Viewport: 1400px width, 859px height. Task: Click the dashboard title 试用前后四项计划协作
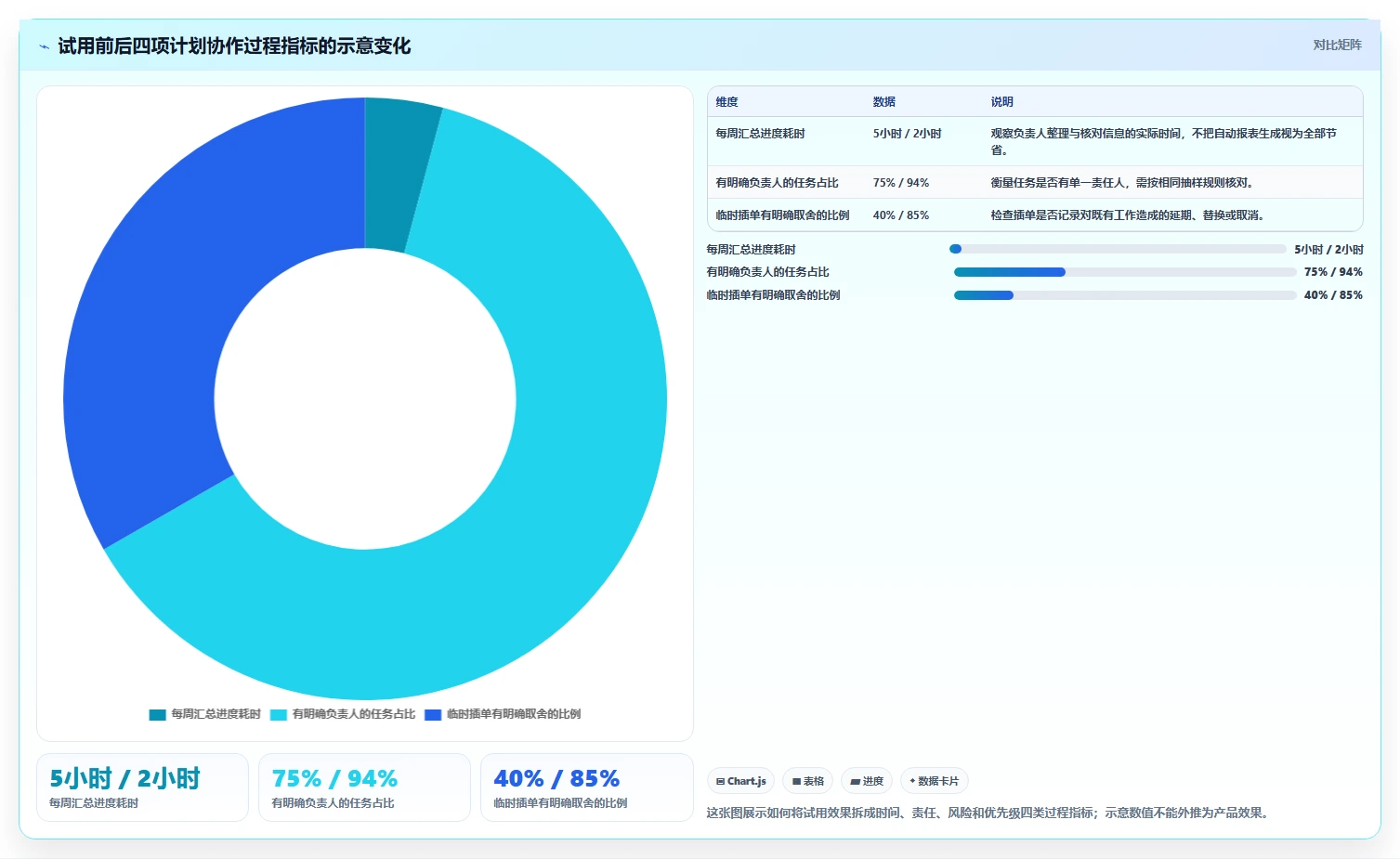(234, 46)
